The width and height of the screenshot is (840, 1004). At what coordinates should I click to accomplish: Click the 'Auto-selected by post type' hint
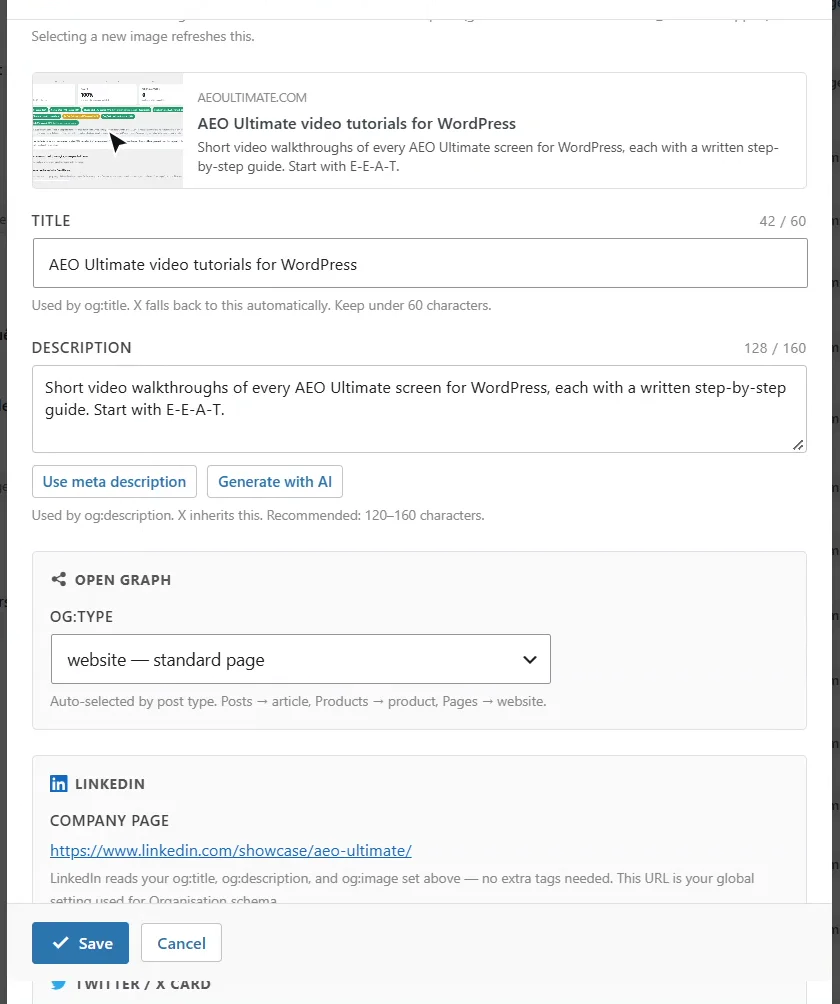tap(298, 701)
